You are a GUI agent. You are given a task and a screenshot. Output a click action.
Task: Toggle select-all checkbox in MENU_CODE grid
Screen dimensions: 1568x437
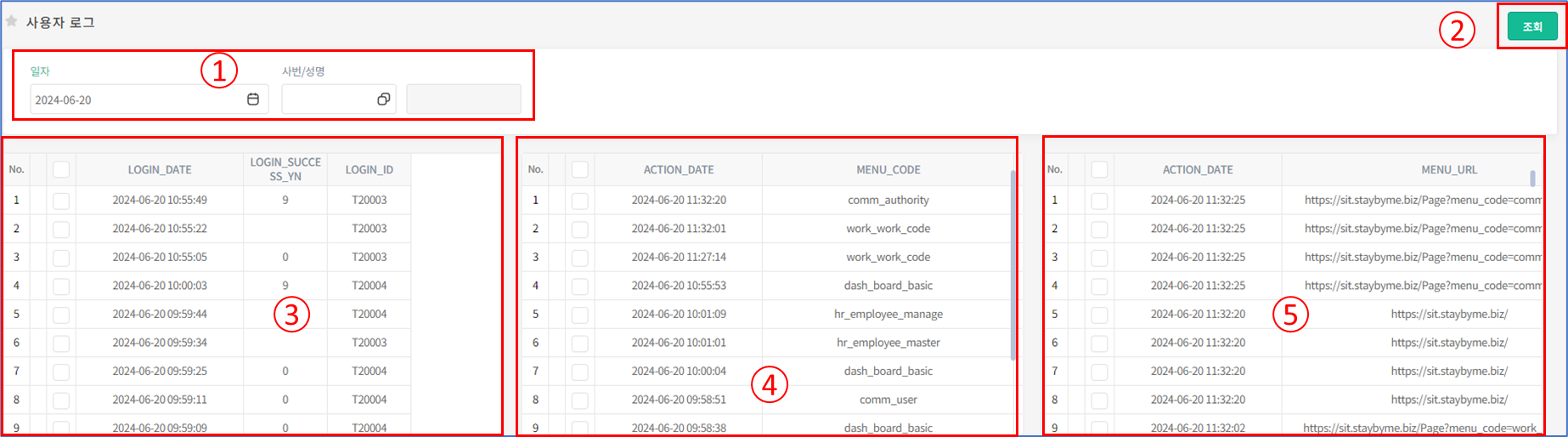(580, 170)
